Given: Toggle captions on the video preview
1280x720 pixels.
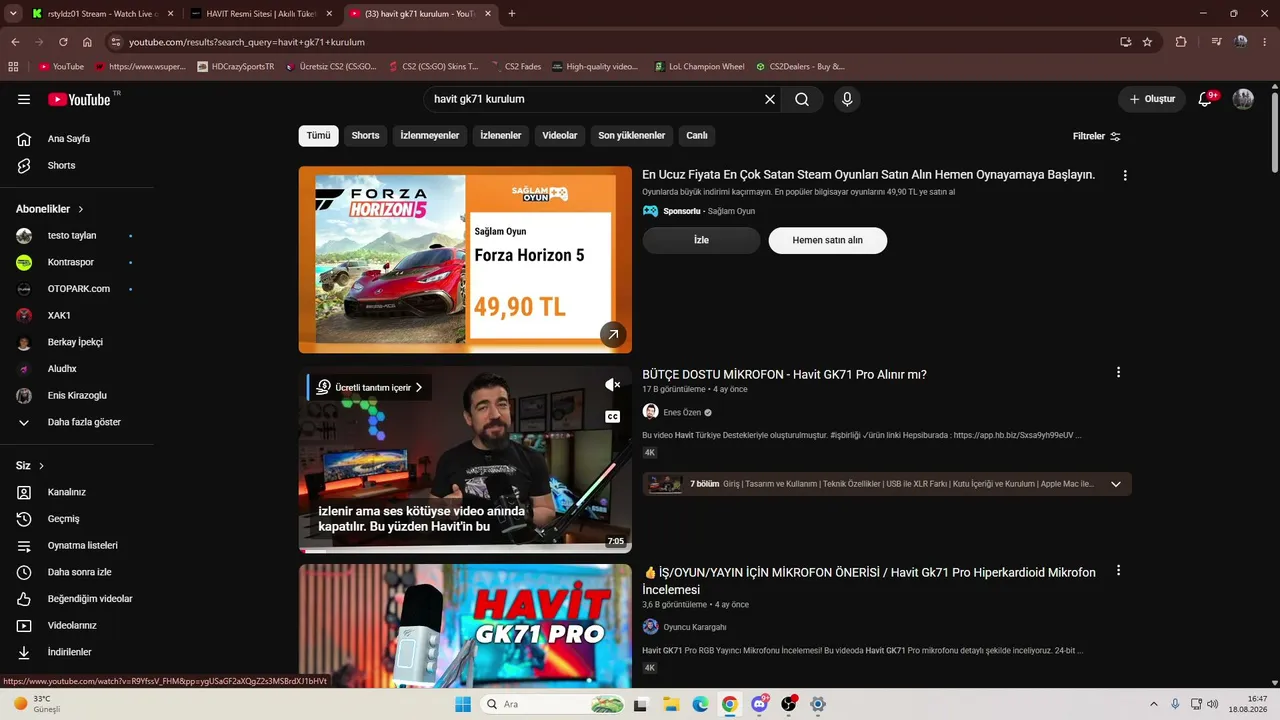Looking at the screenshot, I should click(613, 417).
